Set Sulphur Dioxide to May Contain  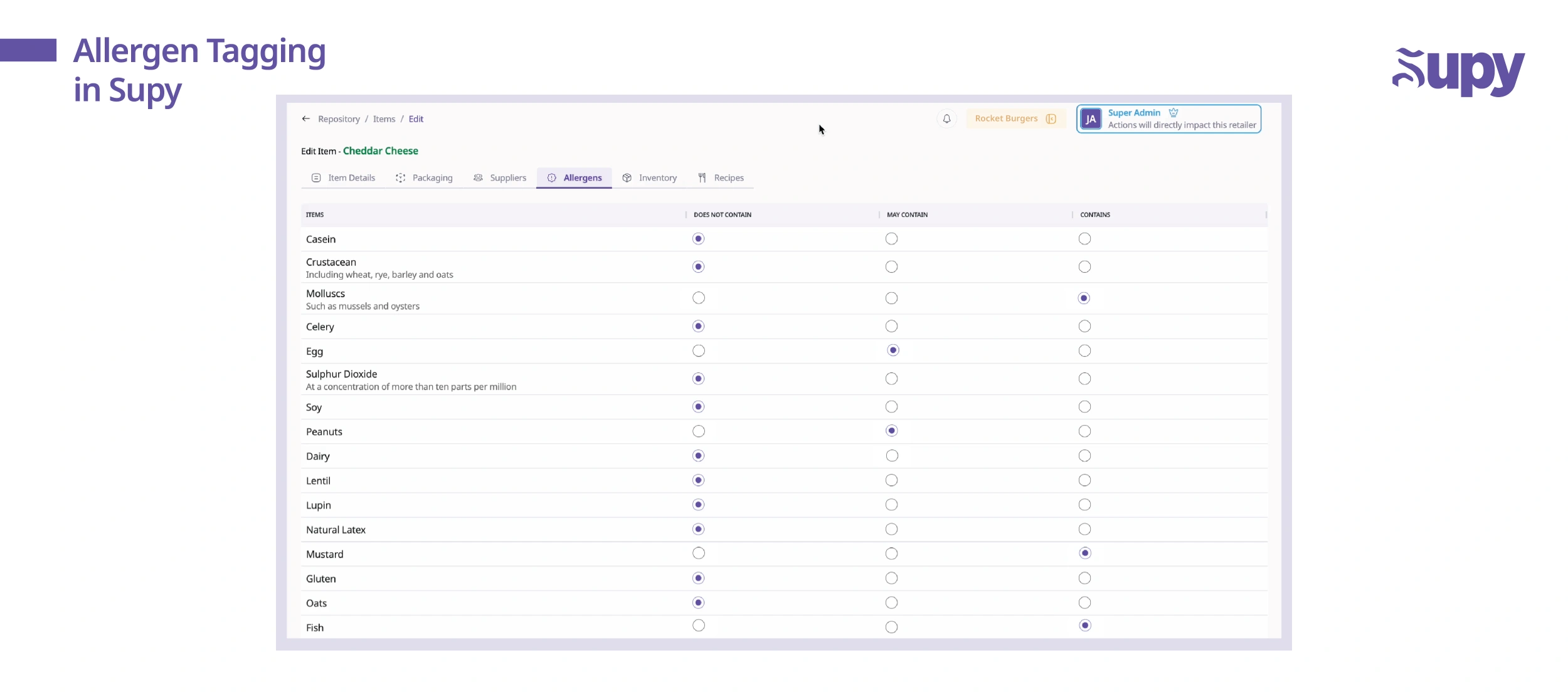point(891,379)
